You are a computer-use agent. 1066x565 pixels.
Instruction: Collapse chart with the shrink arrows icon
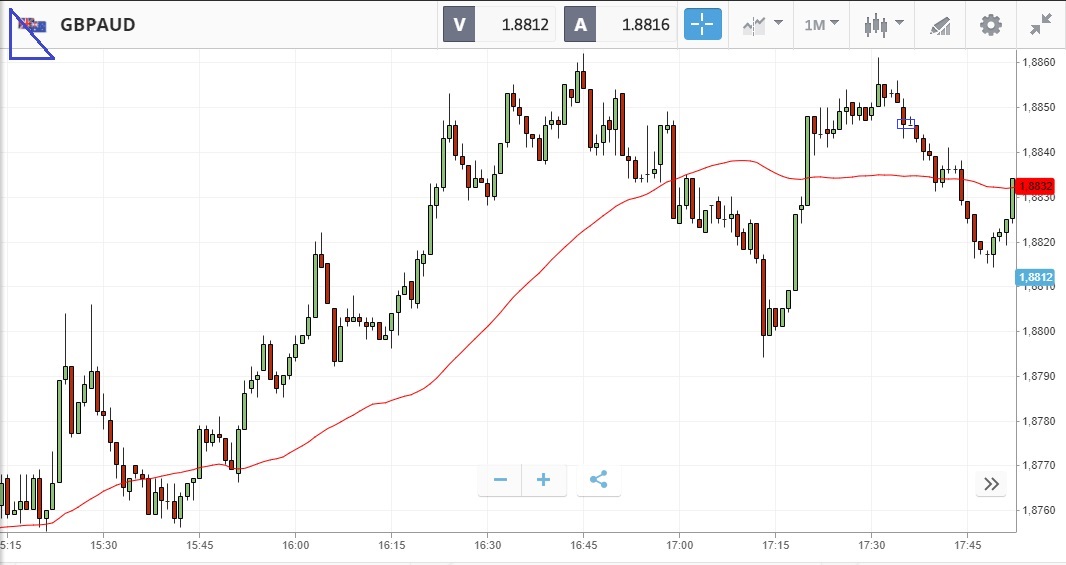click(x=1041, y=24)
